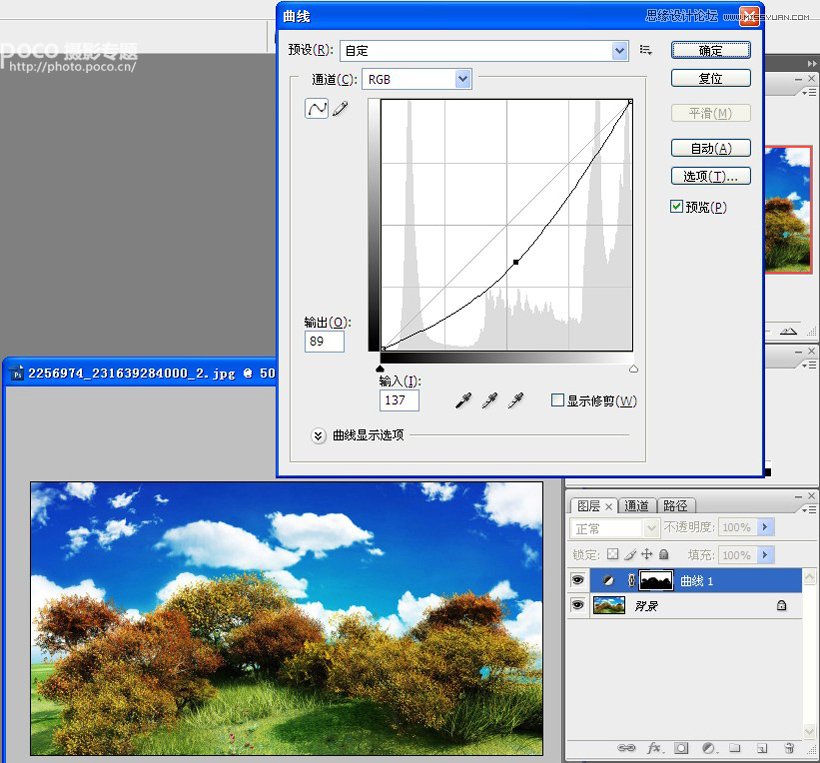The height and width of the screenshot is (763, 820).
Task: Switch to the 路径 Paths tab
Action: pos(677,505)
